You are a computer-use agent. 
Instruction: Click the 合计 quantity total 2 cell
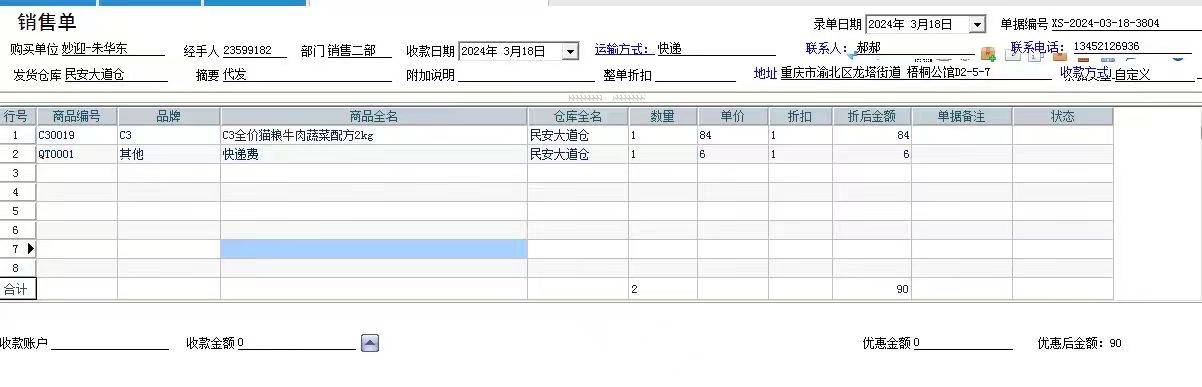point(663,289)
